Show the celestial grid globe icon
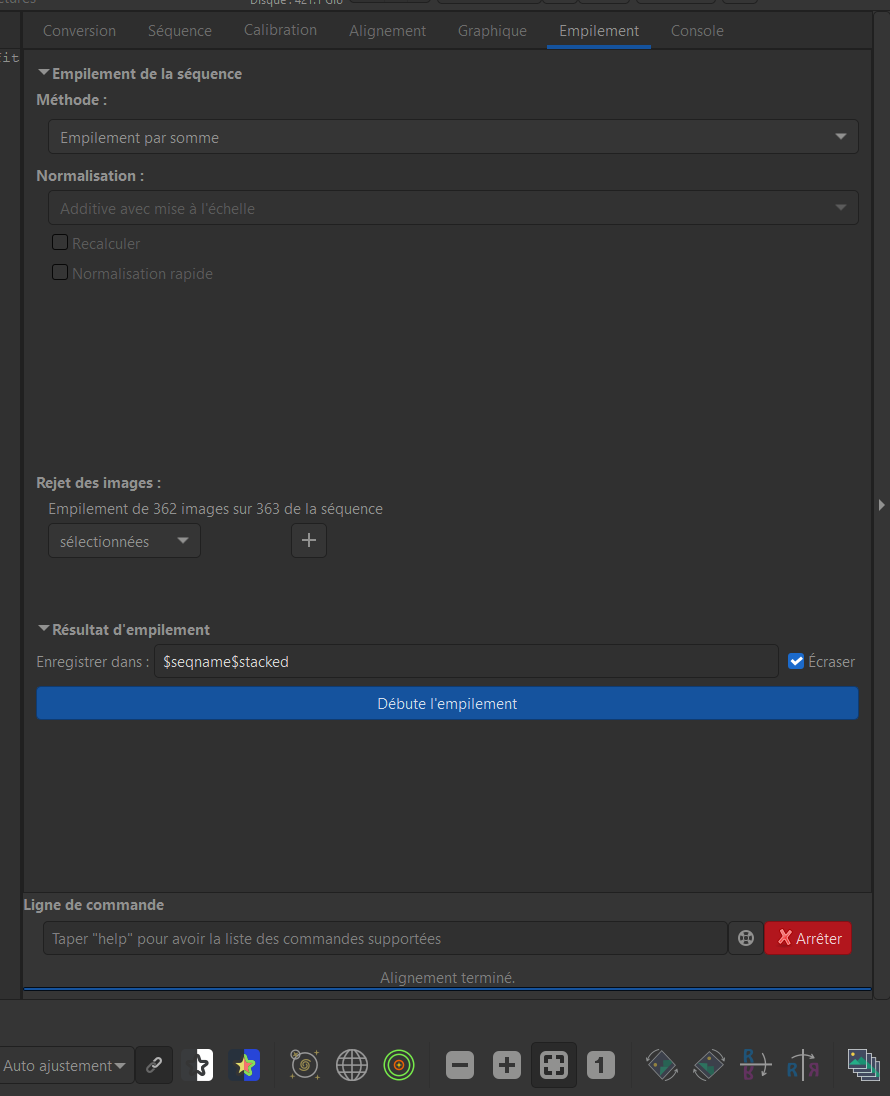The image size is (890, 1096). 352,1066
